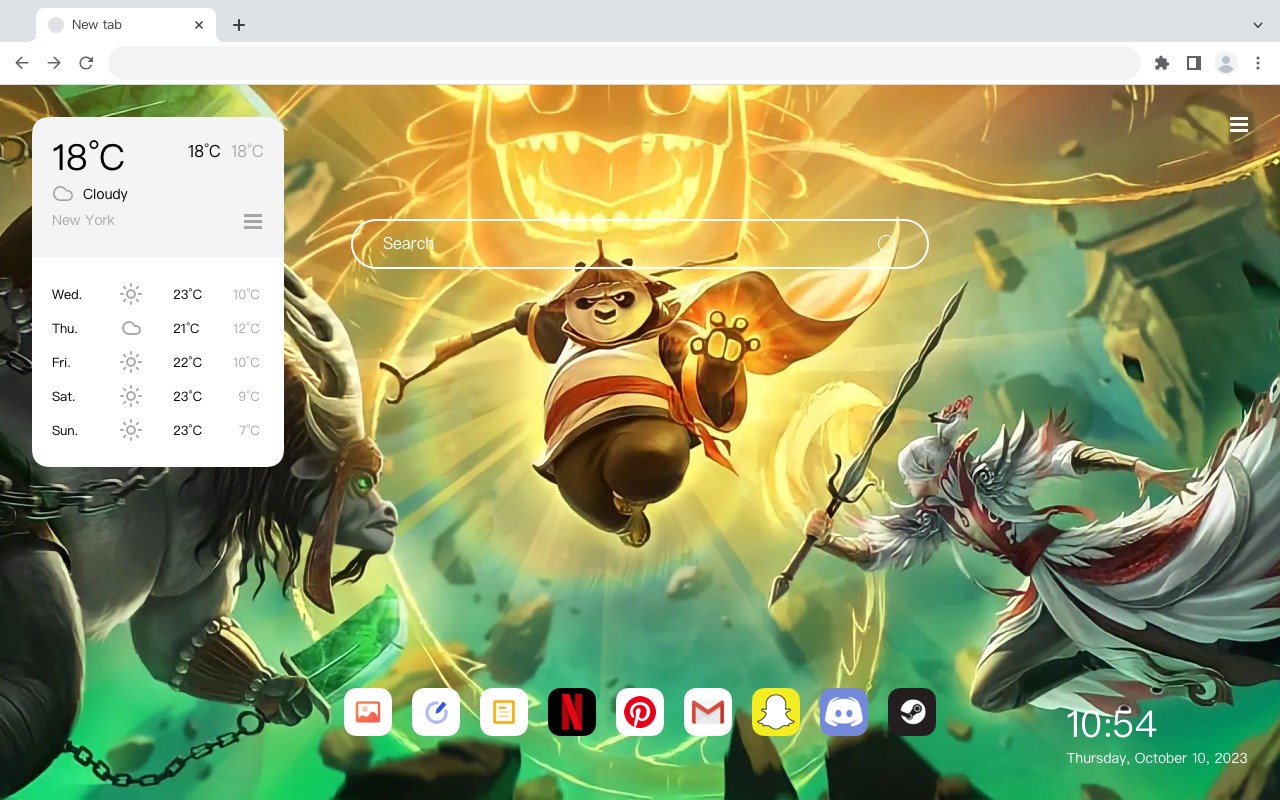Select the Fri. forecast row
Viewport: 1280px width, 800px height.
click(158, 362)
